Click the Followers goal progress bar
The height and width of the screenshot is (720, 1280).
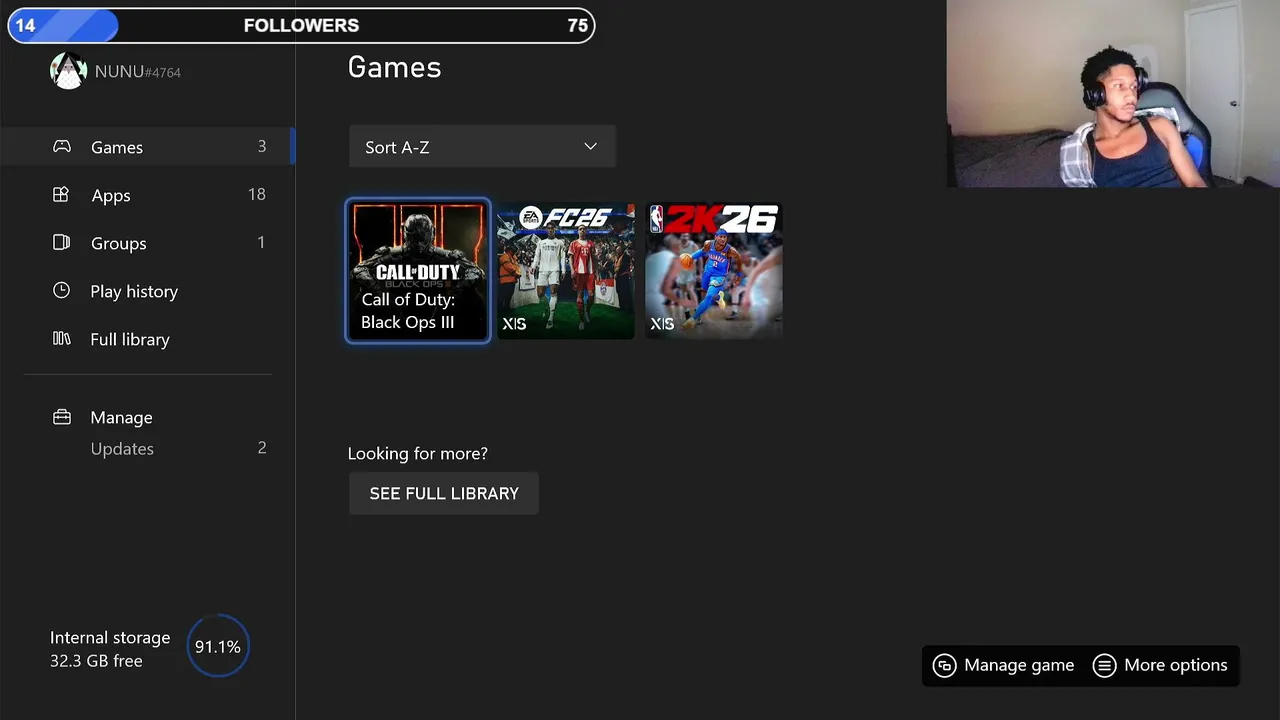click(301, 26)
